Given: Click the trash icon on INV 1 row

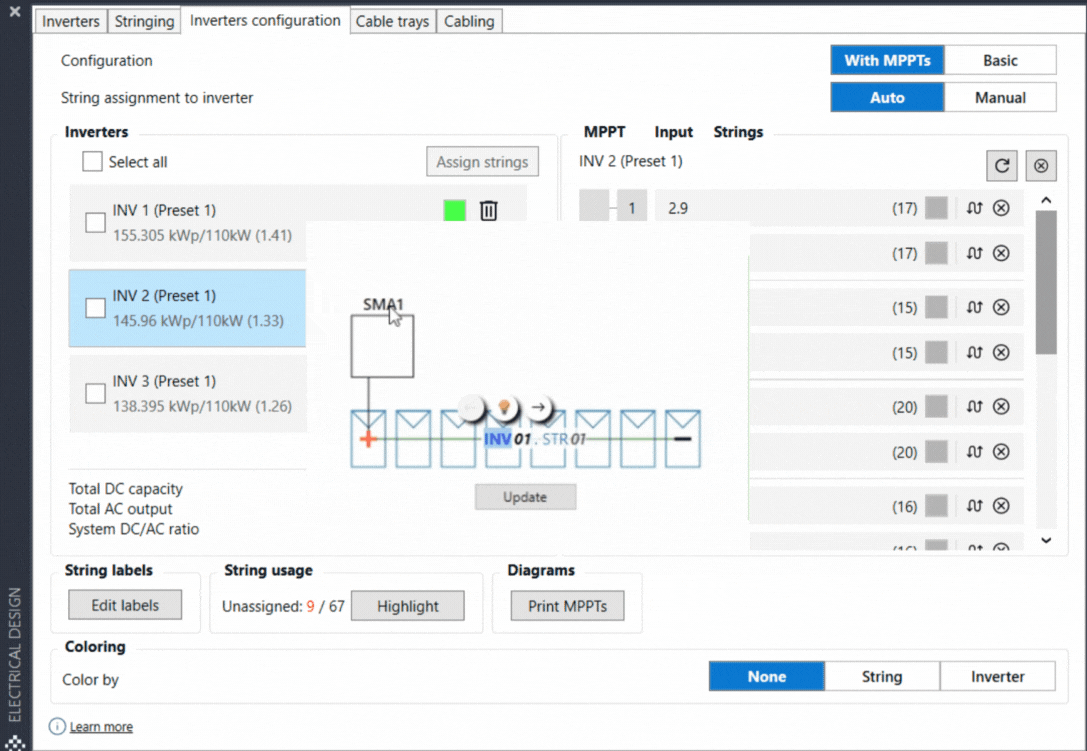Looking at the screenshot, I should [x=487, y=210].
